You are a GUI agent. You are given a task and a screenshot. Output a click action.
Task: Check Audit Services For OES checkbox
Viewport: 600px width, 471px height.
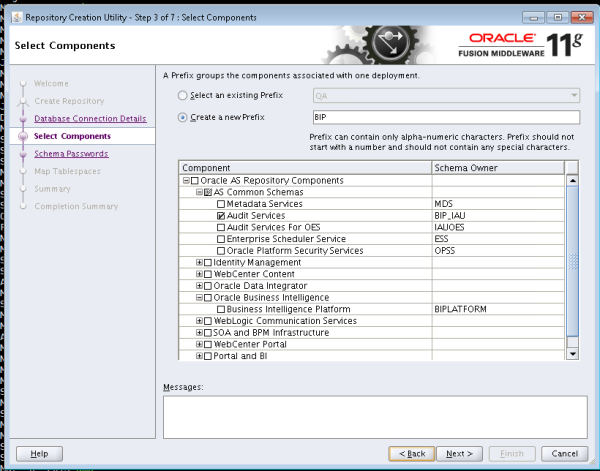221,227
